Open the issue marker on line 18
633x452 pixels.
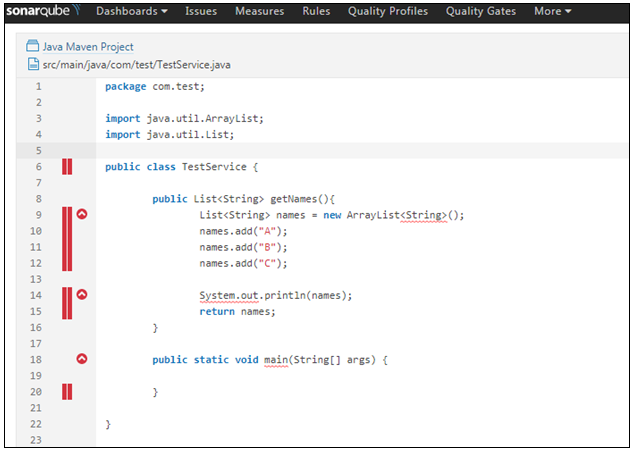click(x=82, y=359)
